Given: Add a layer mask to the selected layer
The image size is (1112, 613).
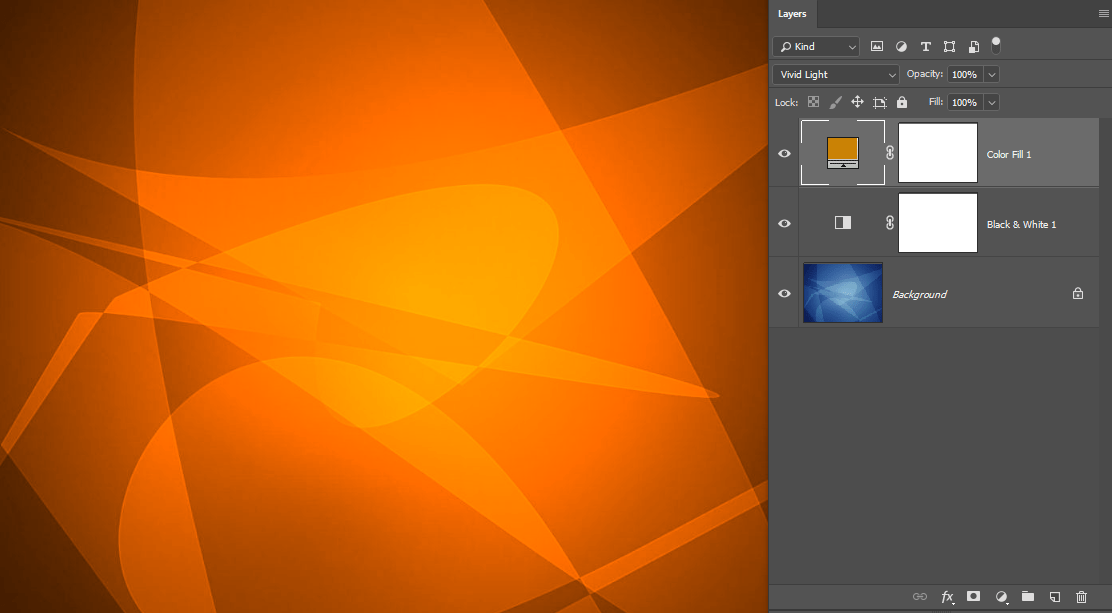Looking at the screenshot, I should [x=973, y=597].
